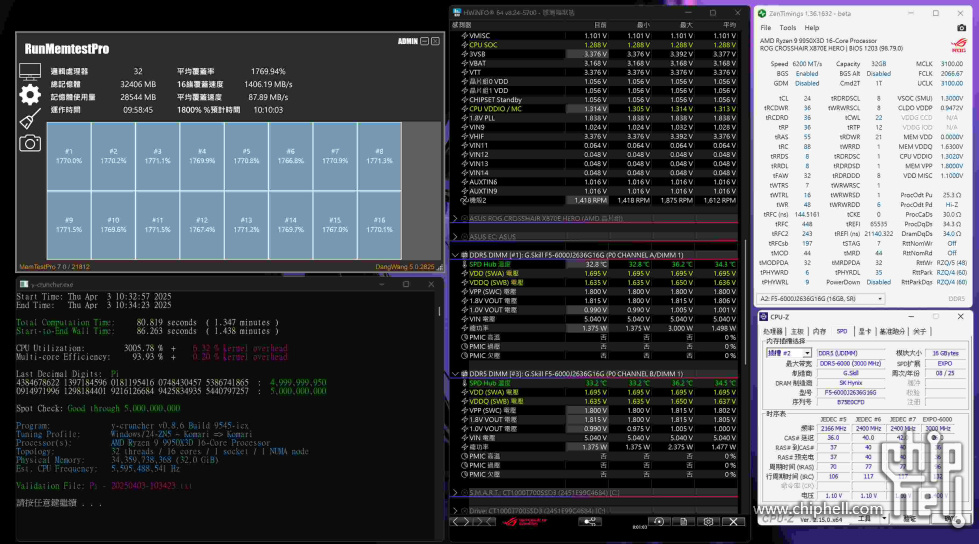Switch to CPU-Z 内存 tab

pos(819,332)
